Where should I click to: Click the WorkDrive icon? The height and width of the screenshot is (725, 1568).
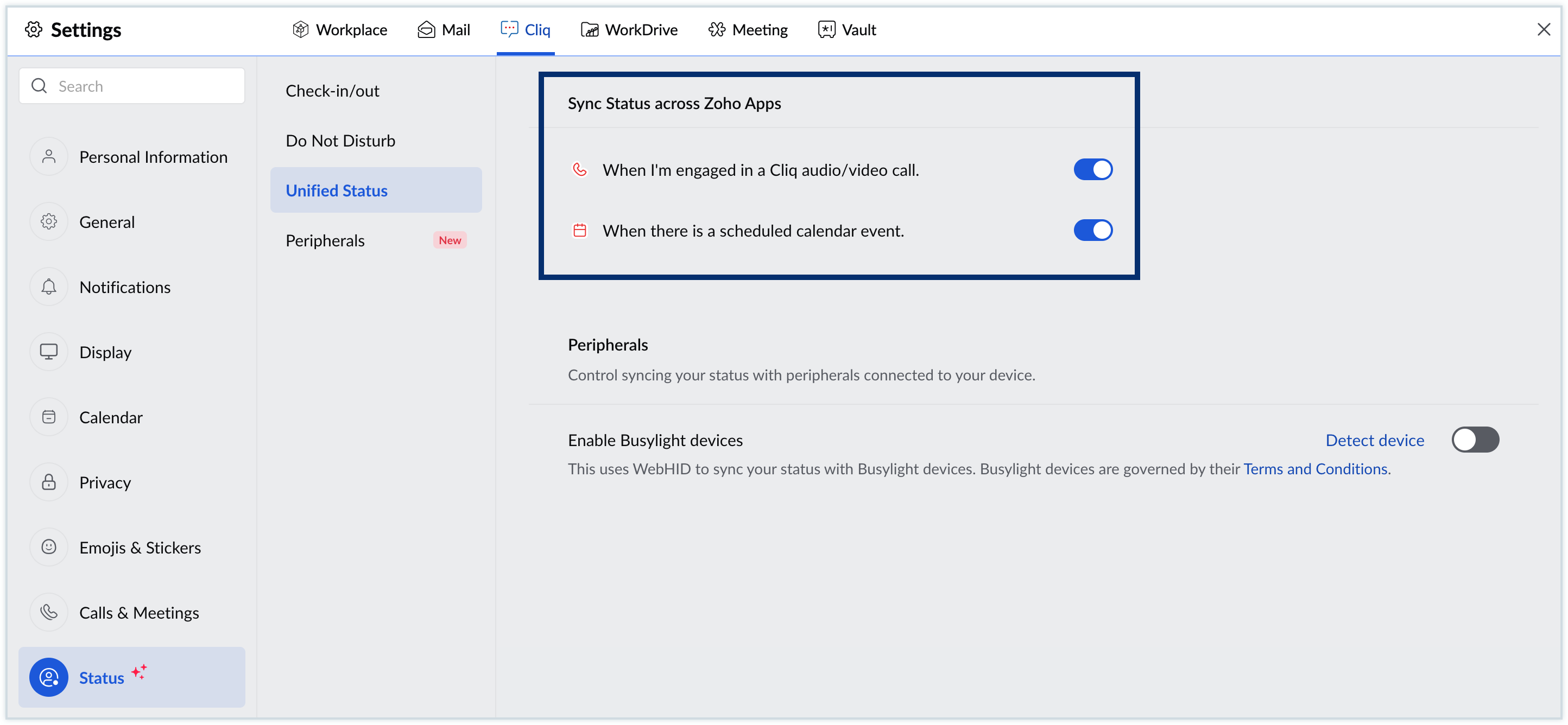coord(589,29)
